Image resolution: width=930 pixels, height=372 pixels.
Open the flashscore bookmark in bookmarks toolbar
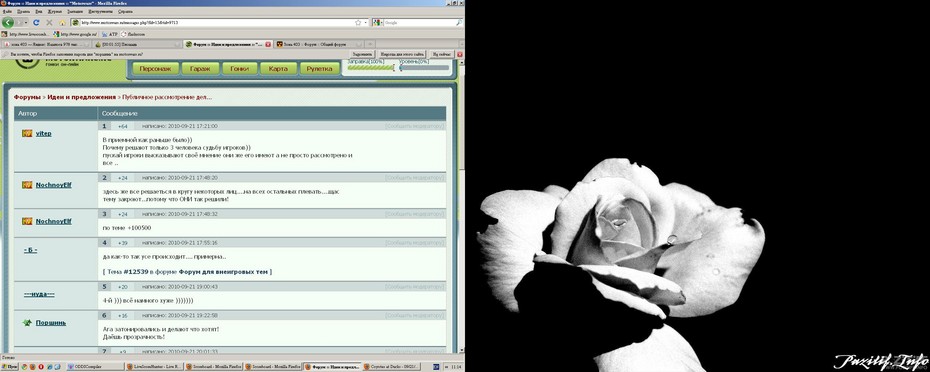coord(132,34)
